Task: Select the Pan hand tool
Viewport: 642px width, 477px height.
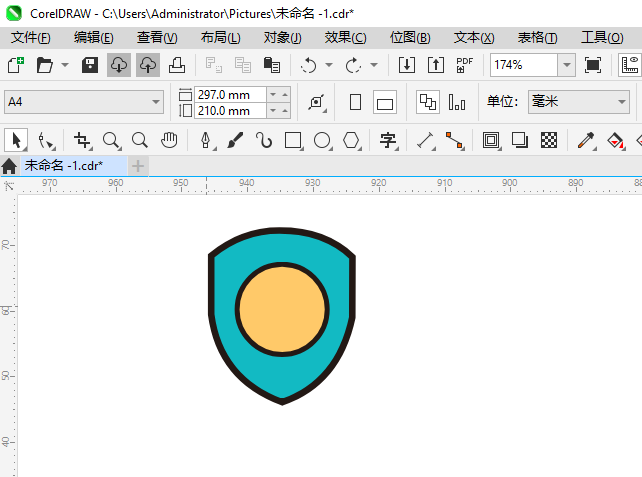Action: pyautogui.click(x=169, y=140)
